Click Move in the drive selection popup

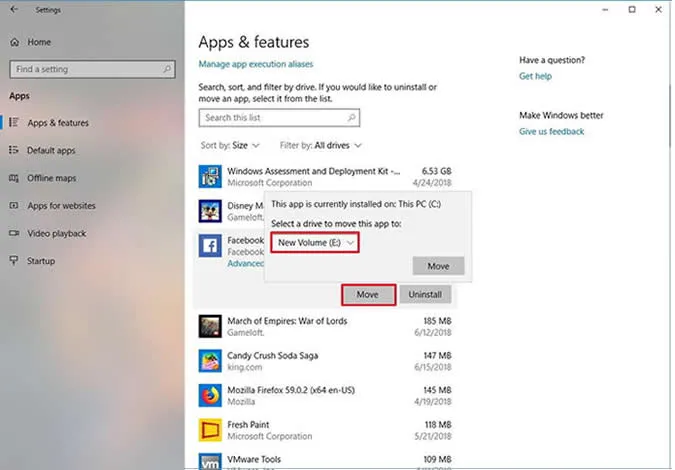pyautogui.click(x=438, y=266)
